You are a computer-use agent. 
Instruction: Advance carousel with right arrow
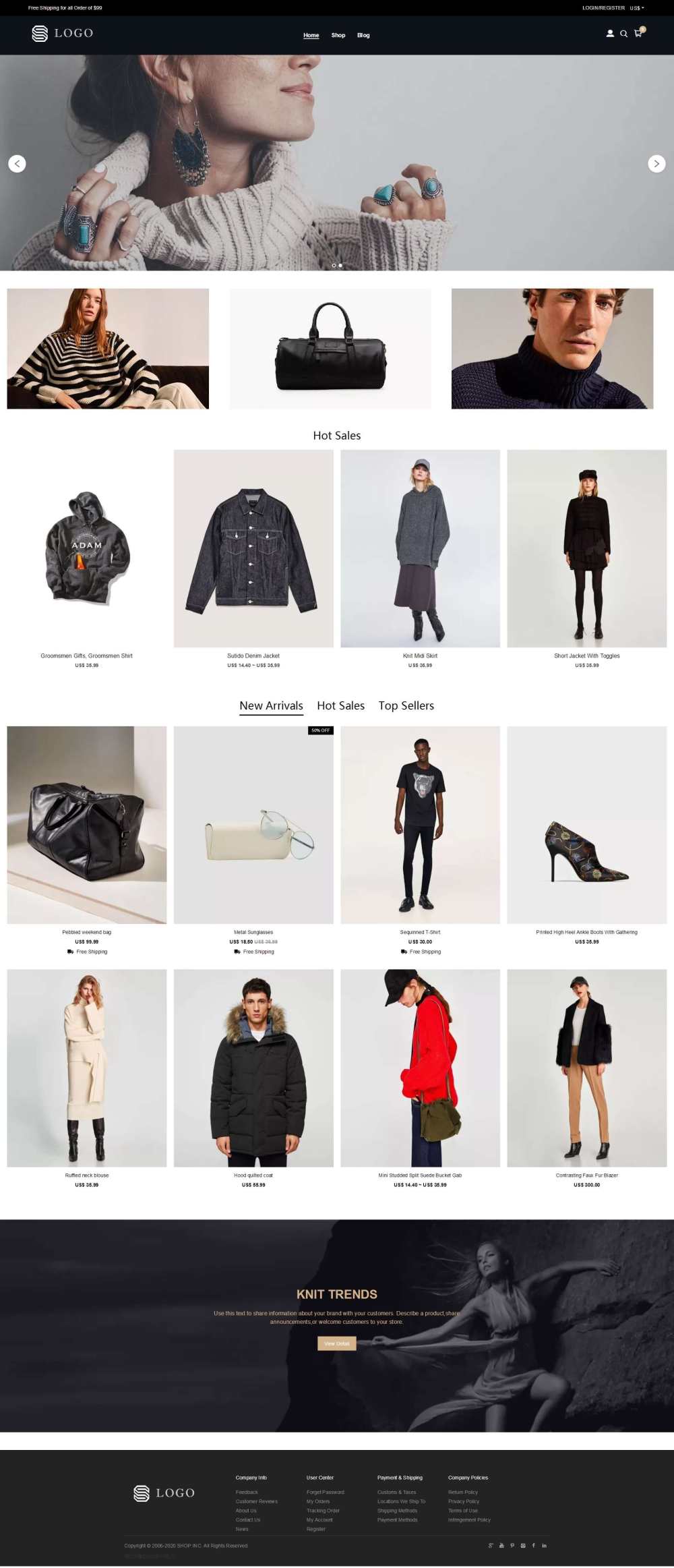(656, 164)
